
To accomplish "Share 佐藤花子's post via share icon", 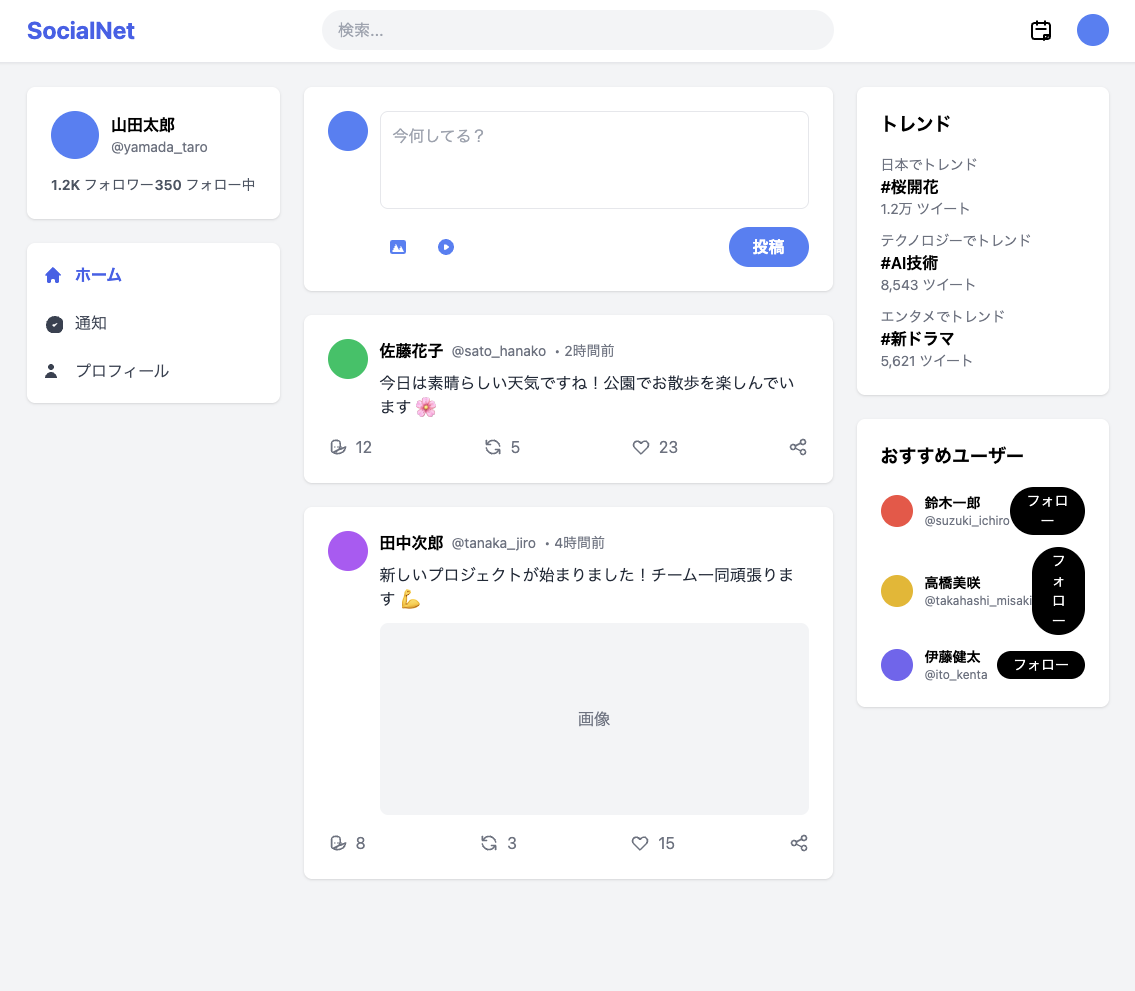I will (798, 447).
